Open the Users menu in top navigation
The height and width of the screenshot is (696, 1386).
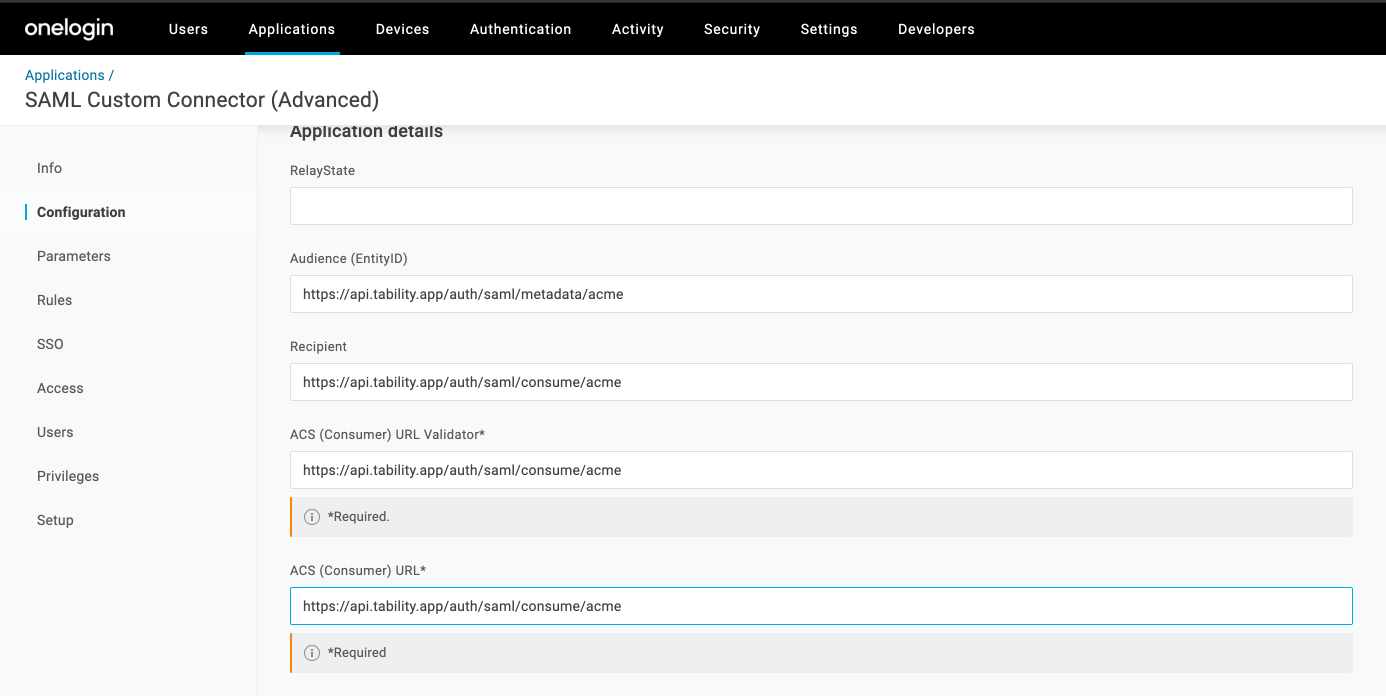coord(188,29)
